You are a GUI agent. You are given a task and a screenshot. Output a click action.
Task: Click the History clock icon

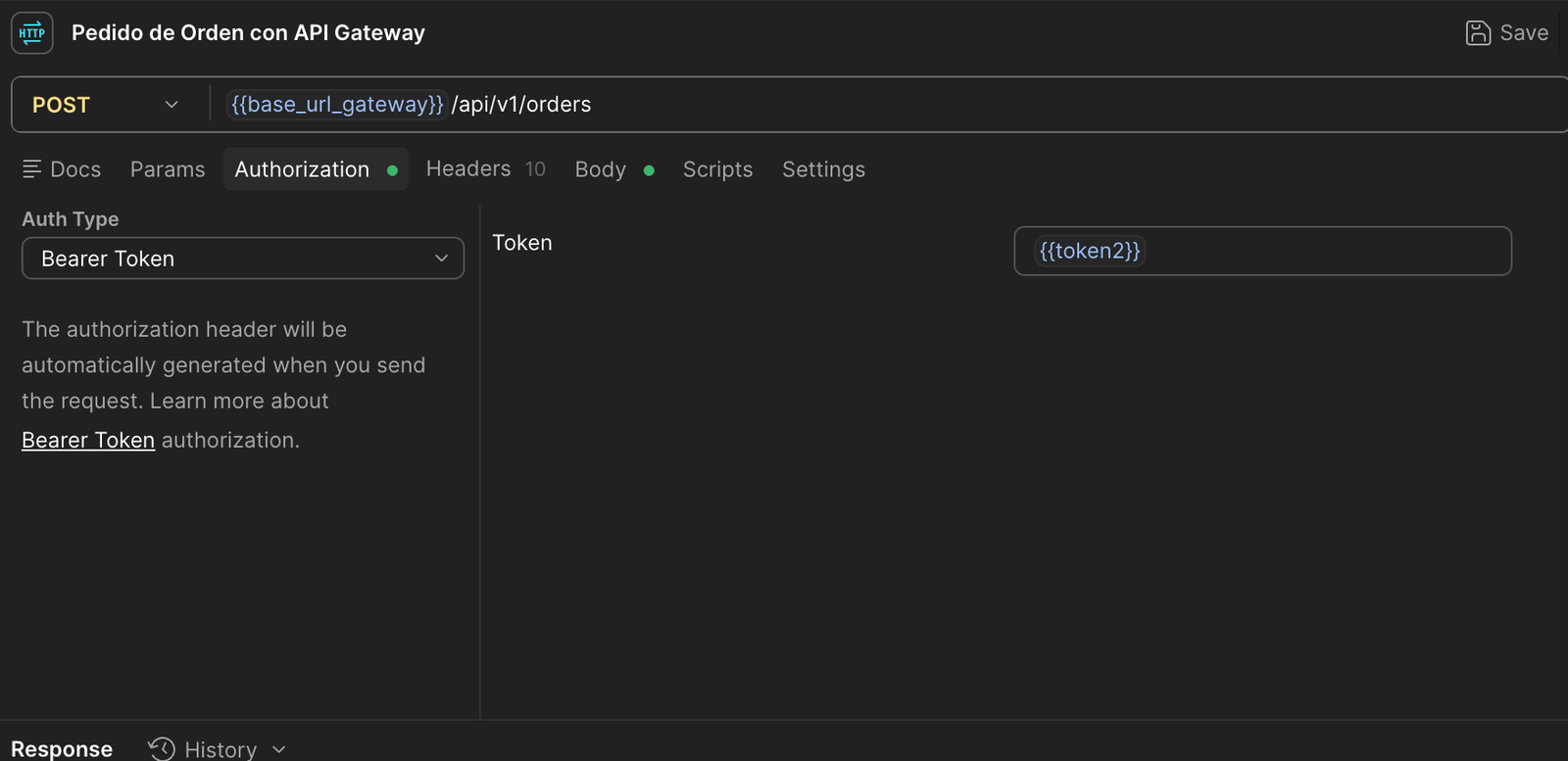161,749
